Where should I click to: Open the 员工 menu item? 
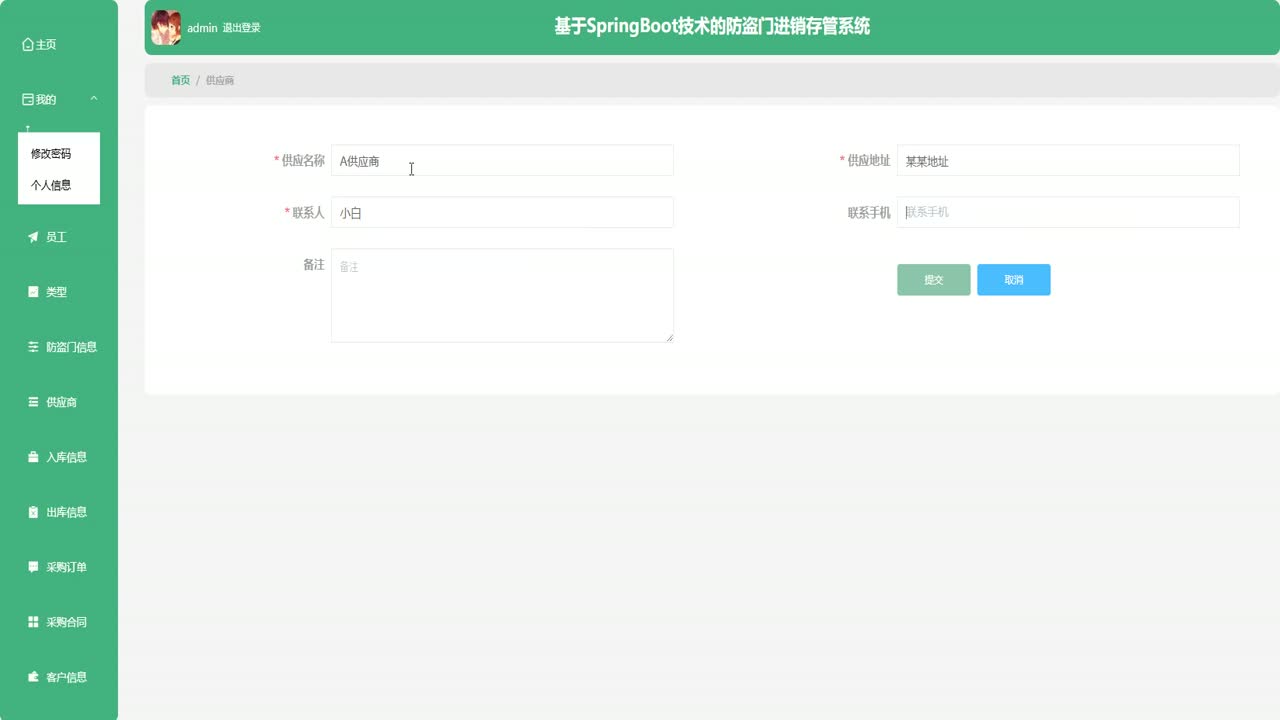(x=59, y=237)
